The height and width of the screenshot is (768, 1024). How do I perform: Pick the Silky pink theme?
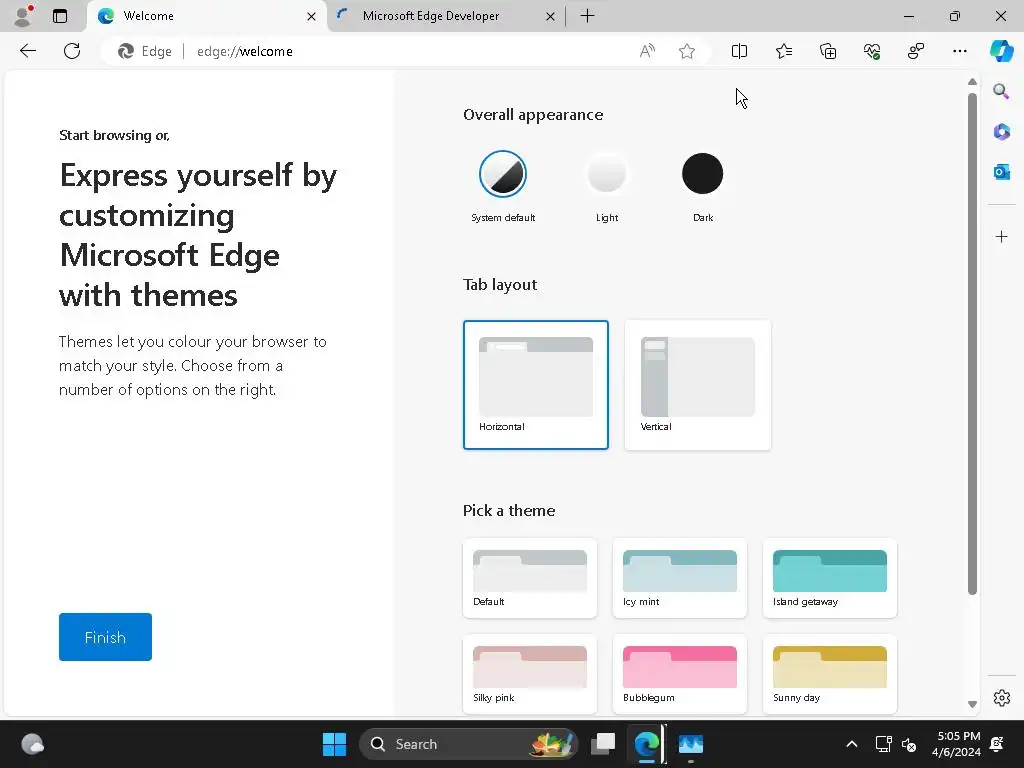[530, 674]
